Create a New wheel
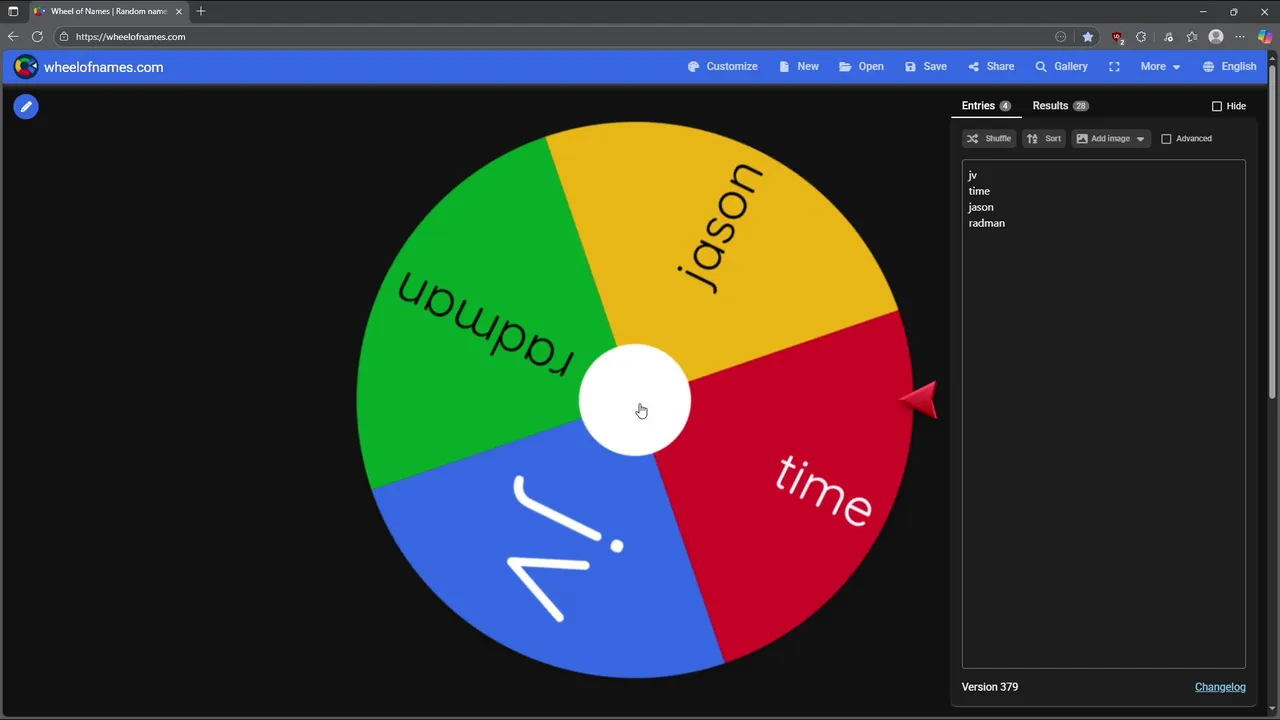1280x720 pixels. [798, 67]
